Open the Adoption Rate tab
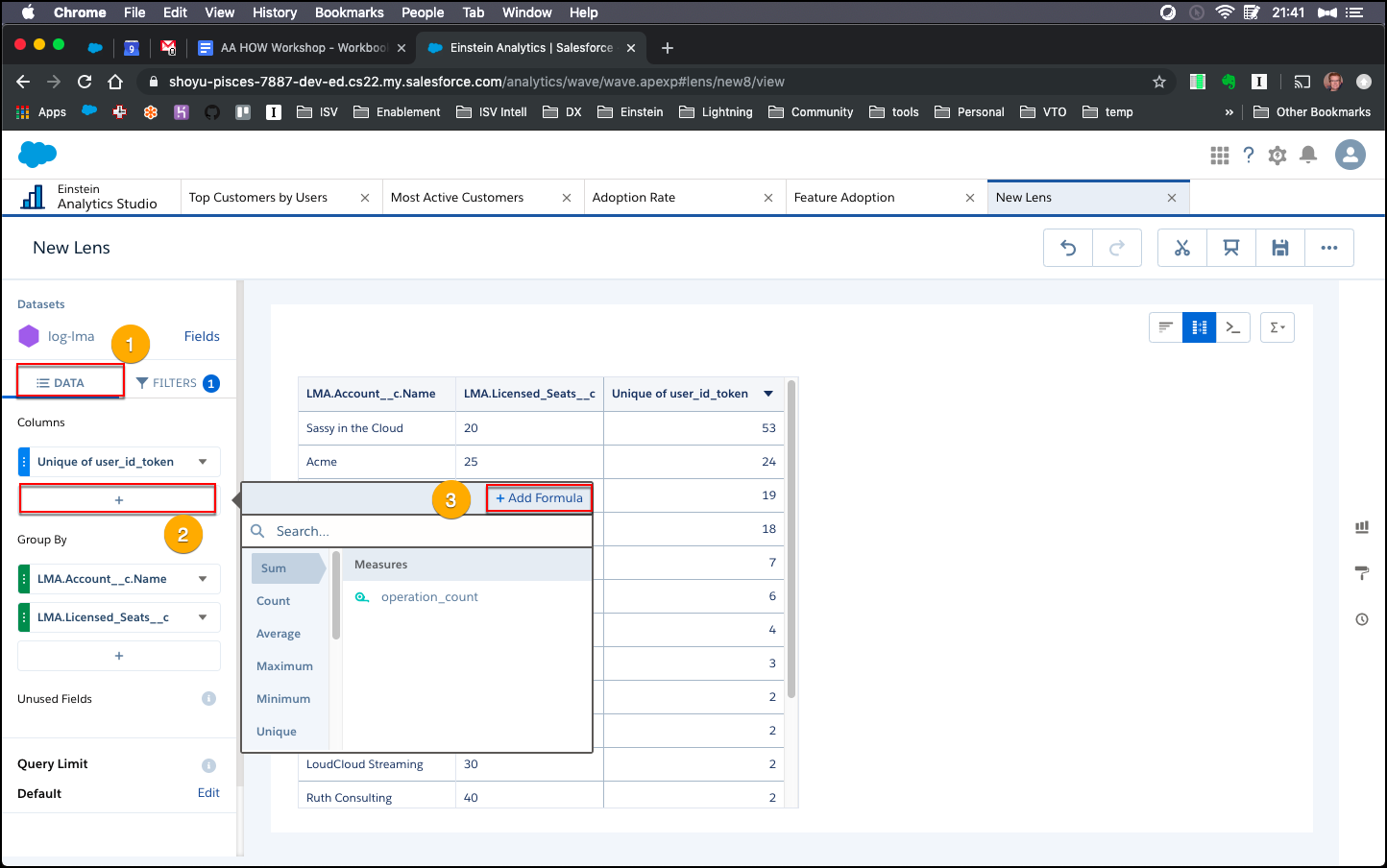The height and width of the screenshot is (868, 1387). (634, 198)
